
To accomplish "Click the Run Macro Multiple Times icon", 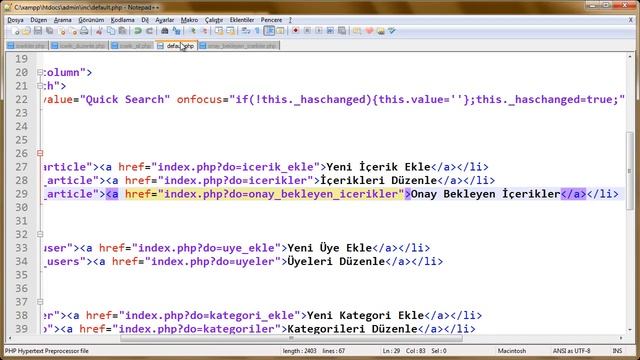I will click(330, 31).
